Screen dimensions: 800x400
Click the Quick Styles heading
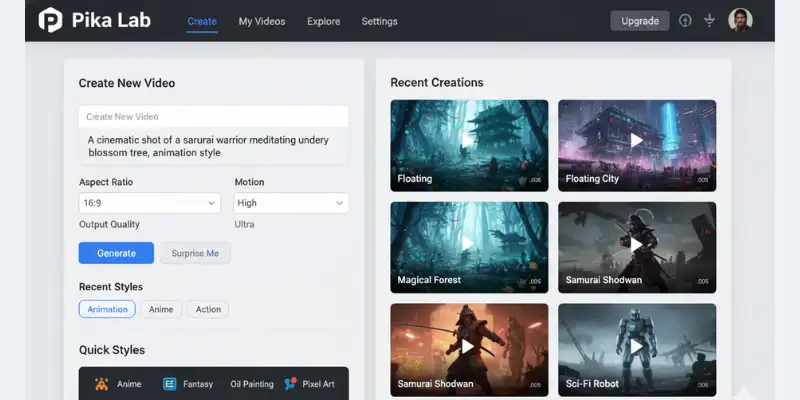[x=112, y=350]
